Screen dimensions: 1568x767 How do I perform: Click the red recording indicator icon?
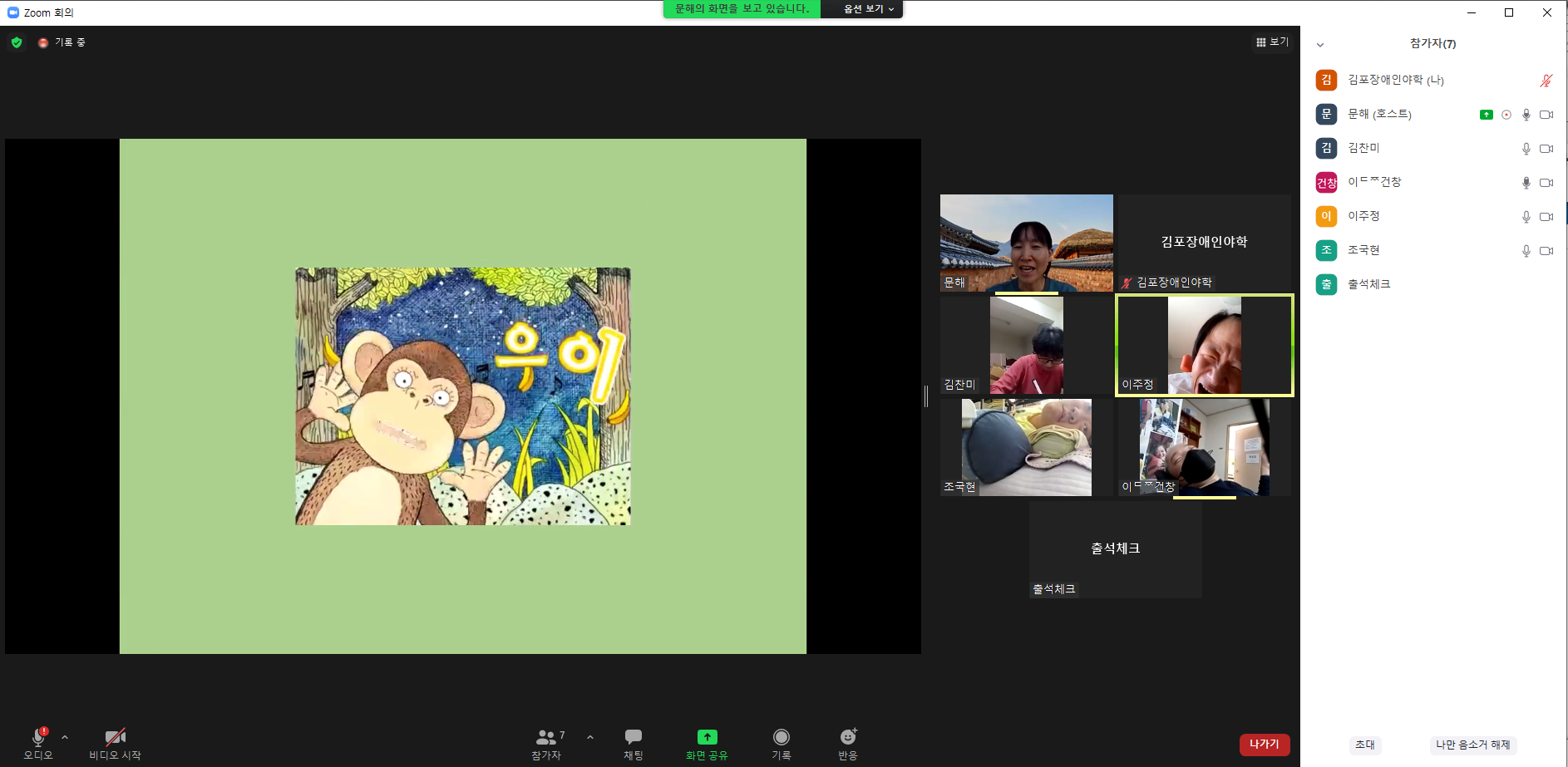[43, 42]
